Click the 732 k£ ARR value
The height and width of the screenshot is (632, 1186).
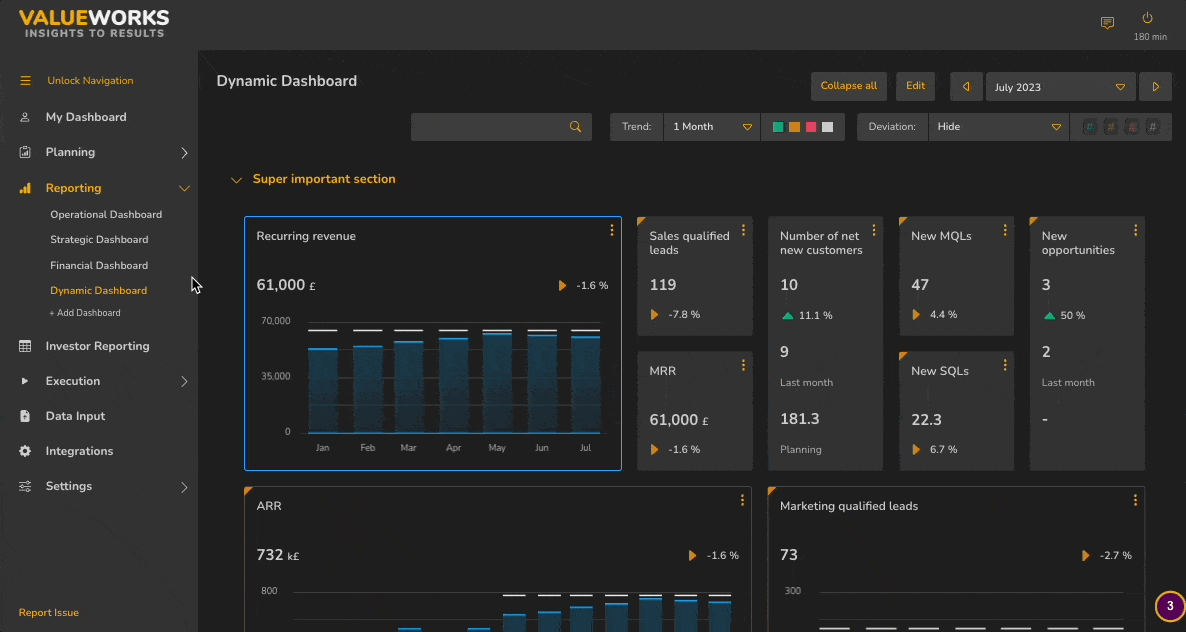278,555
